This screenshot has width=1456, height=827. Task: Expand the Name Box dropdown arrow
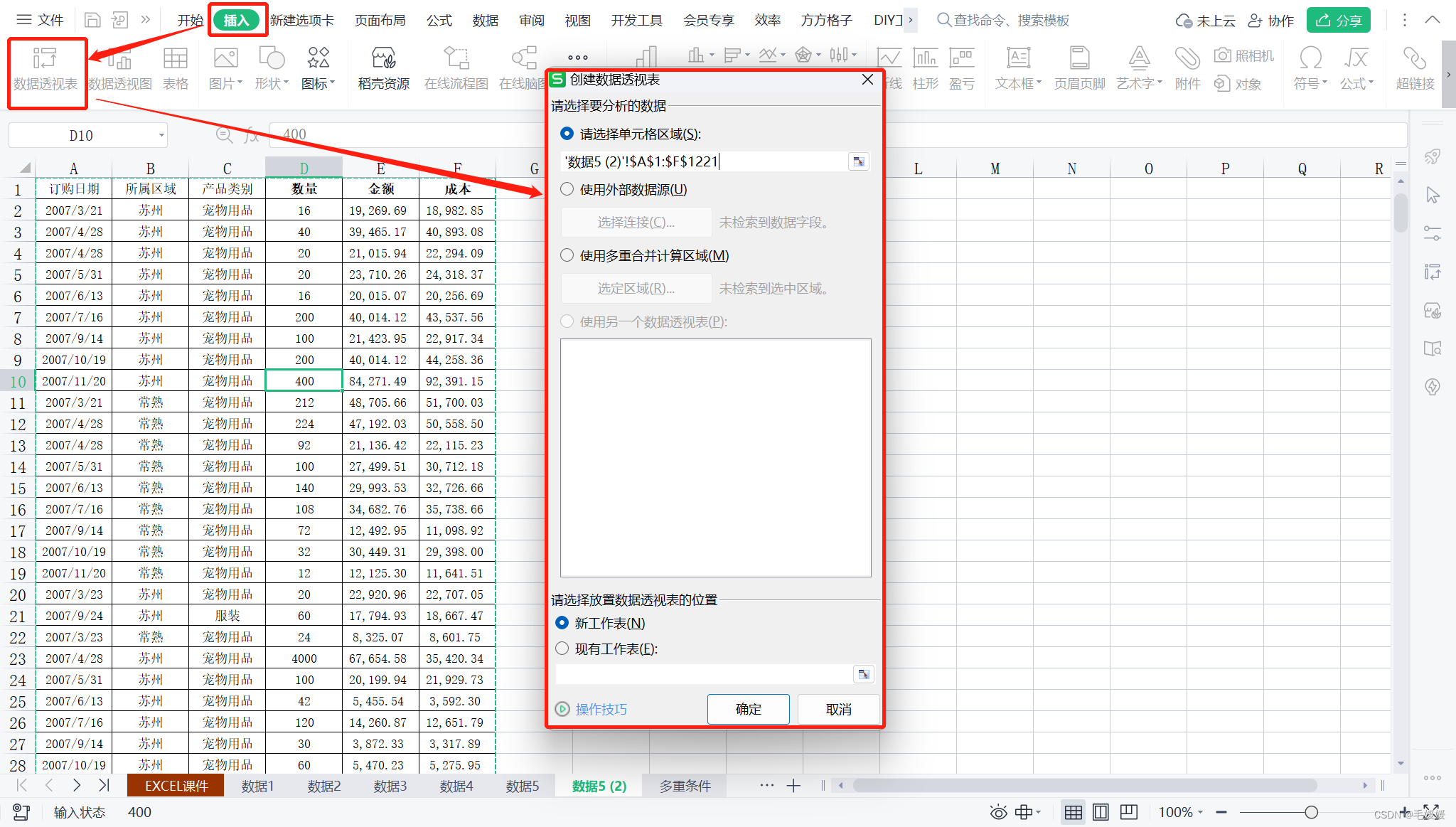tap(161, 135)
